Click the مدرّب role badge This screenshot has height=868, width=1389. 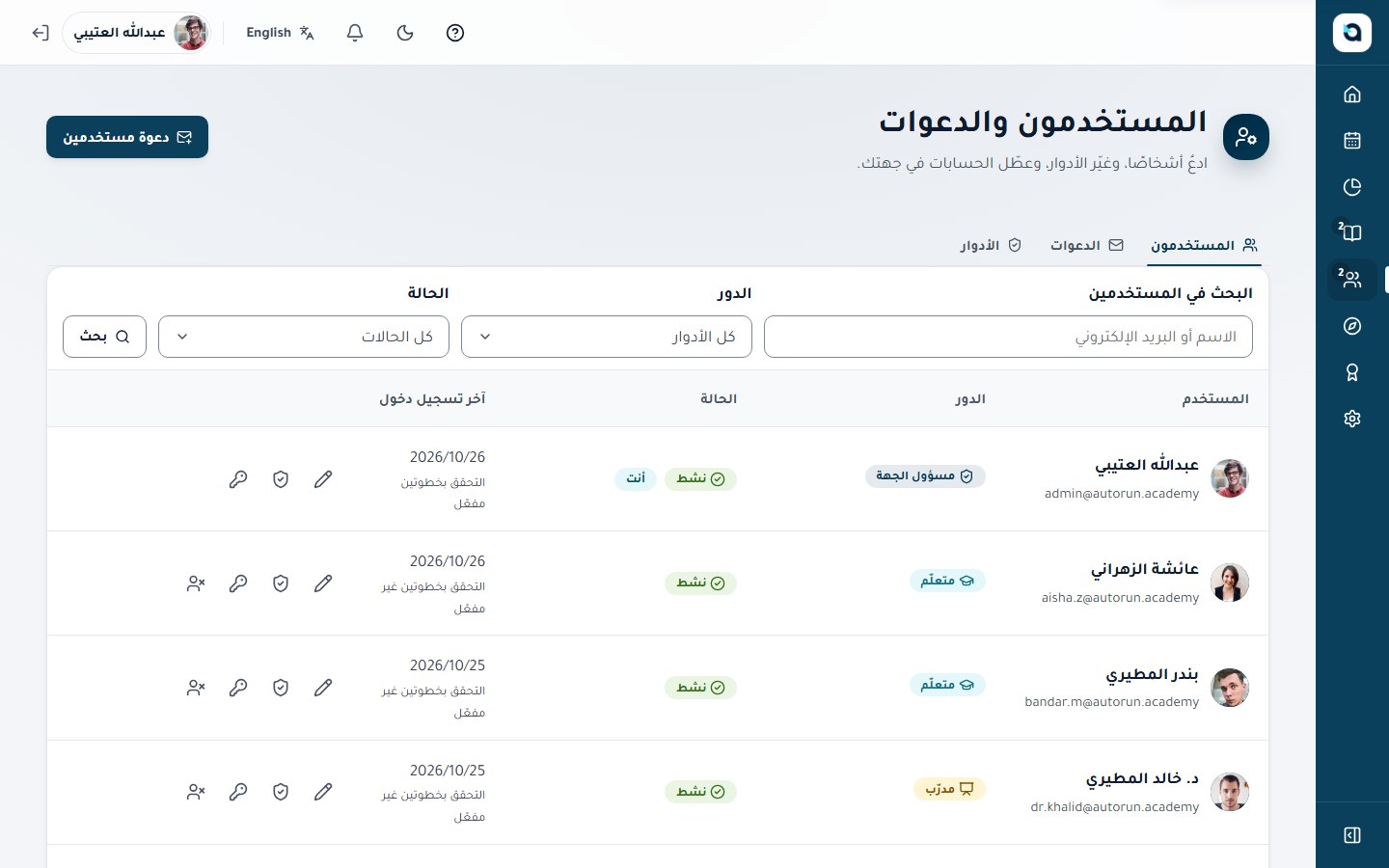point(949,789)
